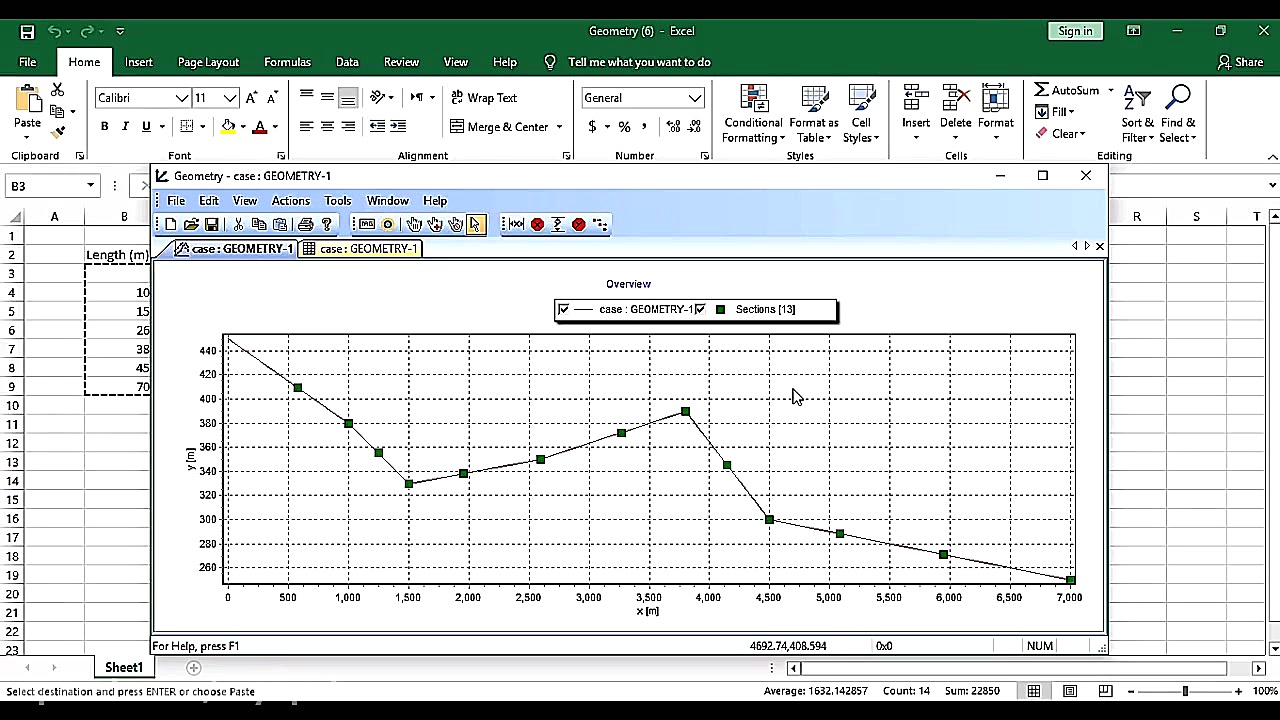Click Excel's Format Painter brush icon

coord(58,132)
